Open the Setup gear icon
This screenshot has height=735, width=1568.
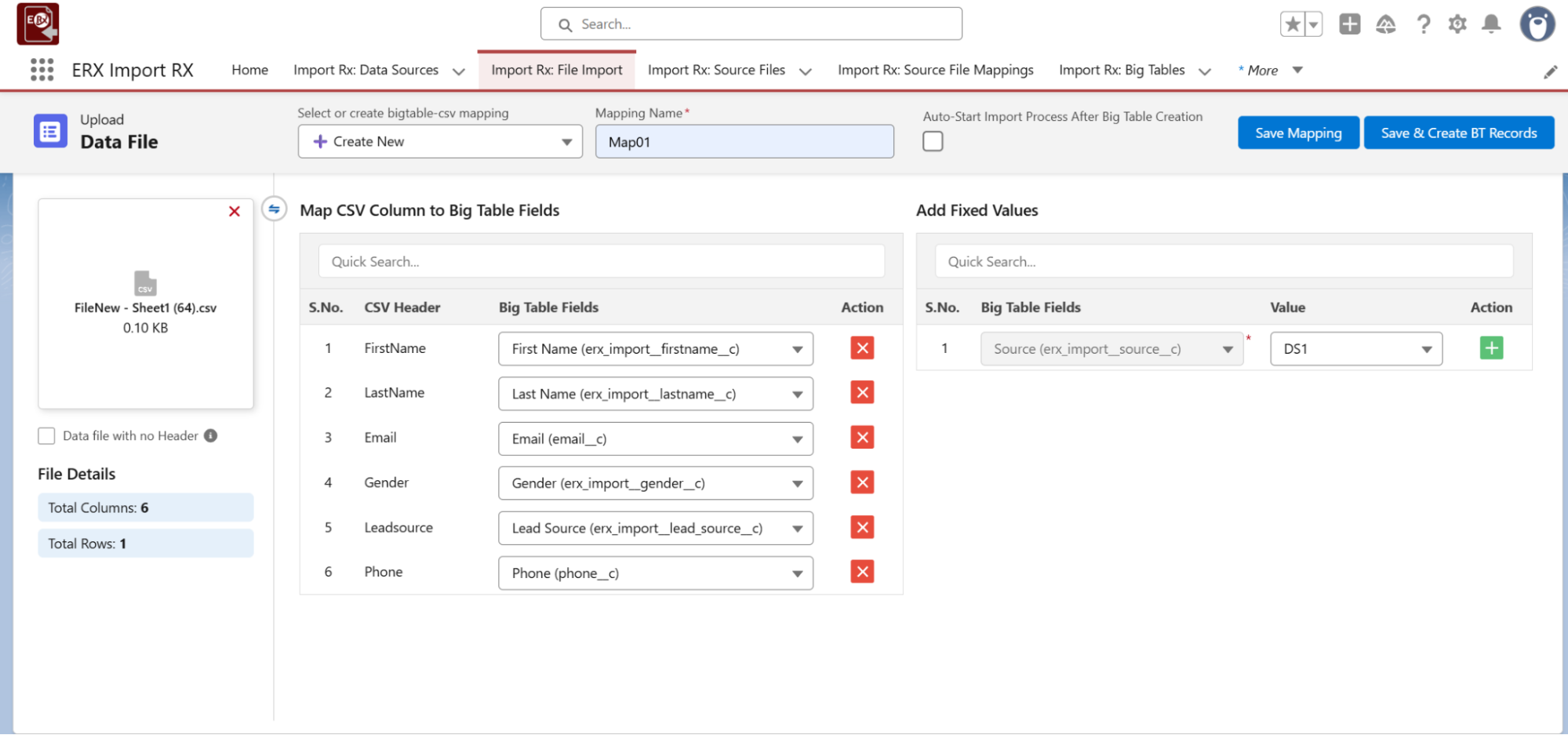(1457, 24)
